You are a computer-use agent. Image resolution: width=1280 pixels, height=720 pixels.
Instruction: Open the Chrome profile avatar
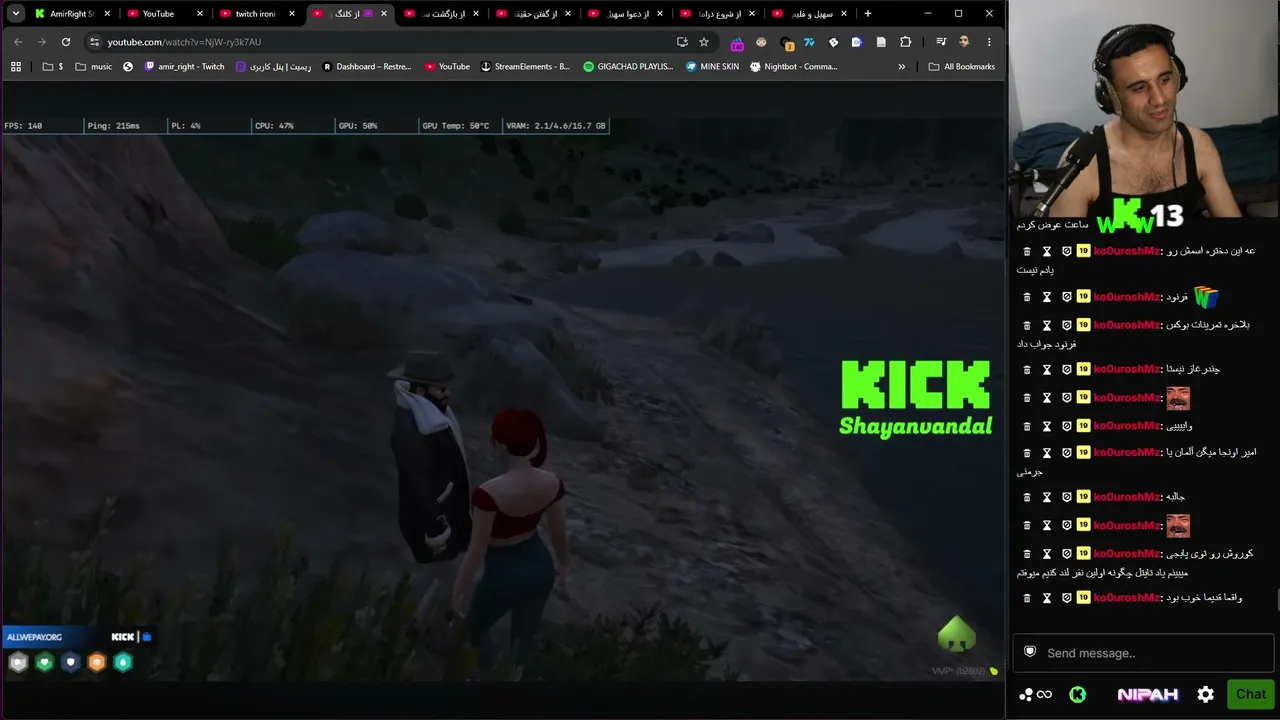click(x=964, y=42)
